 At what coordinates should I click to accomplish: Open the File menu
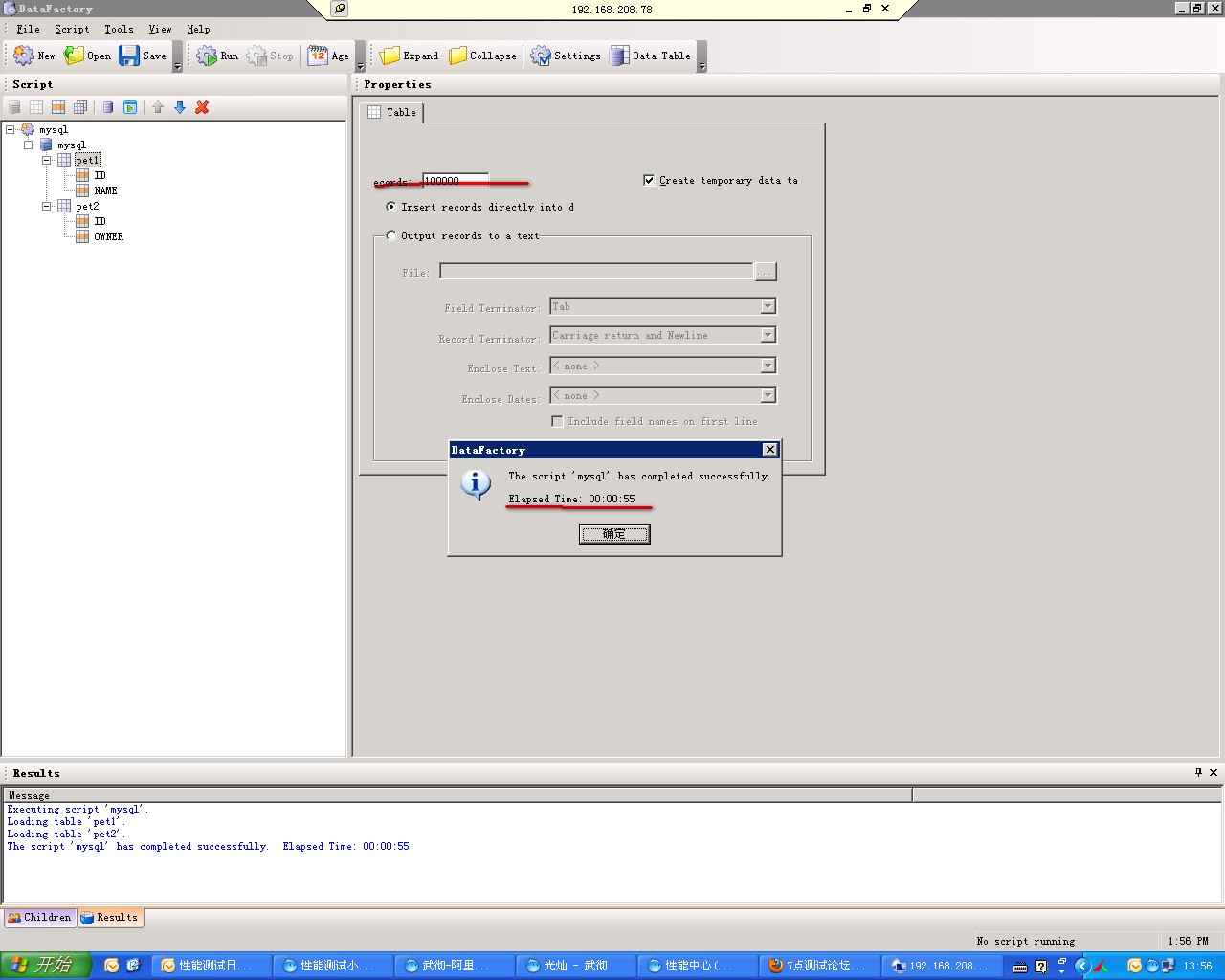tap(29, 30)
